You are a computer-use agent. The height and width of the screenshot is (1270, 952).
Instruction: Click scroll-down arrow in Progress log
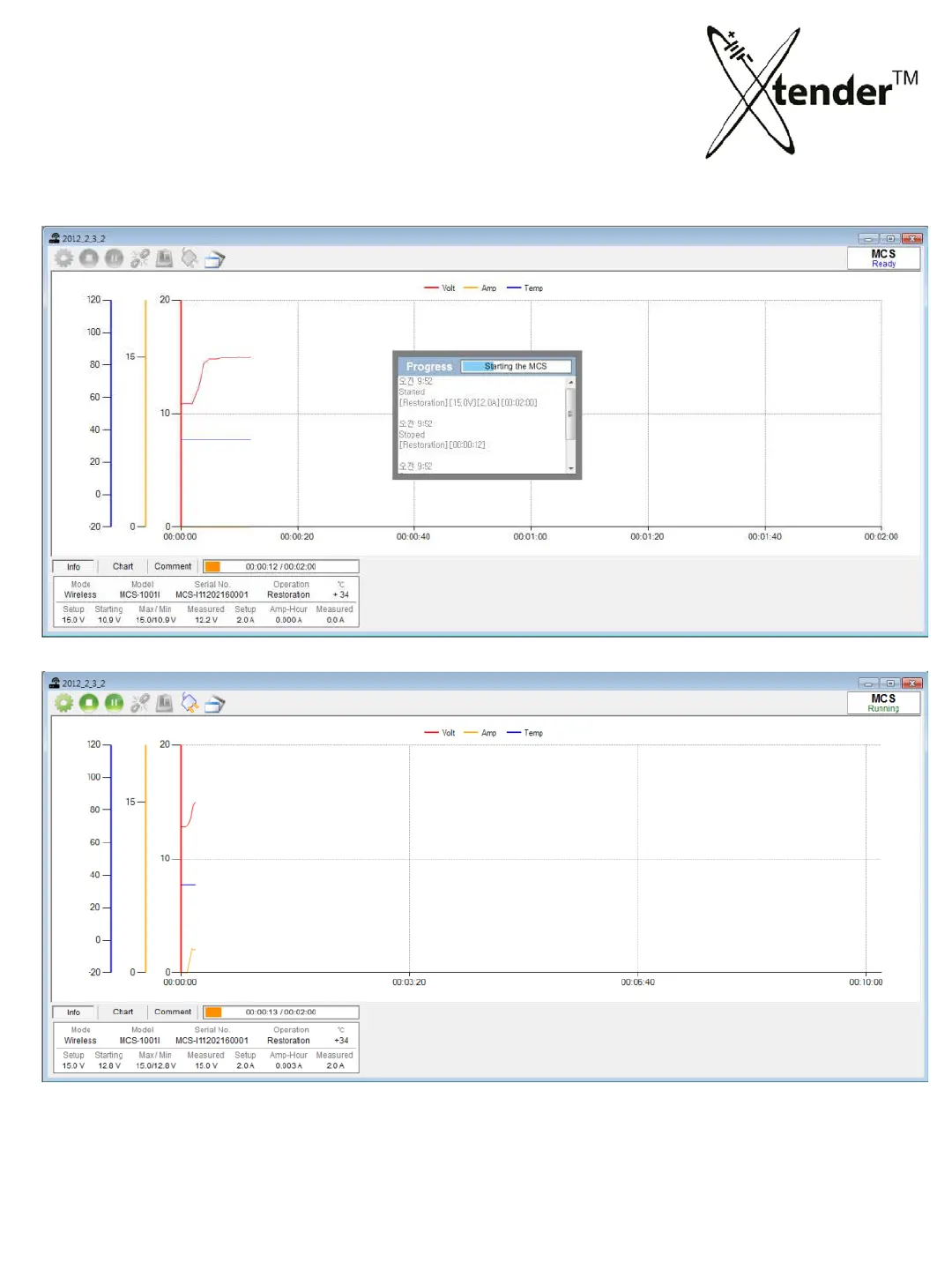tap(570, 468)
